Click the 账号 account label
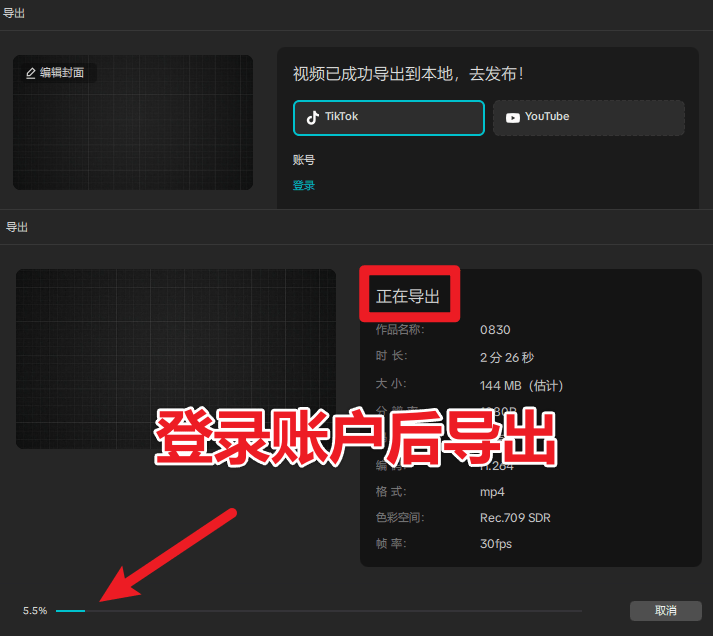Image resolution: width=713 pixels, height=636 pixels. click(304, 160)
